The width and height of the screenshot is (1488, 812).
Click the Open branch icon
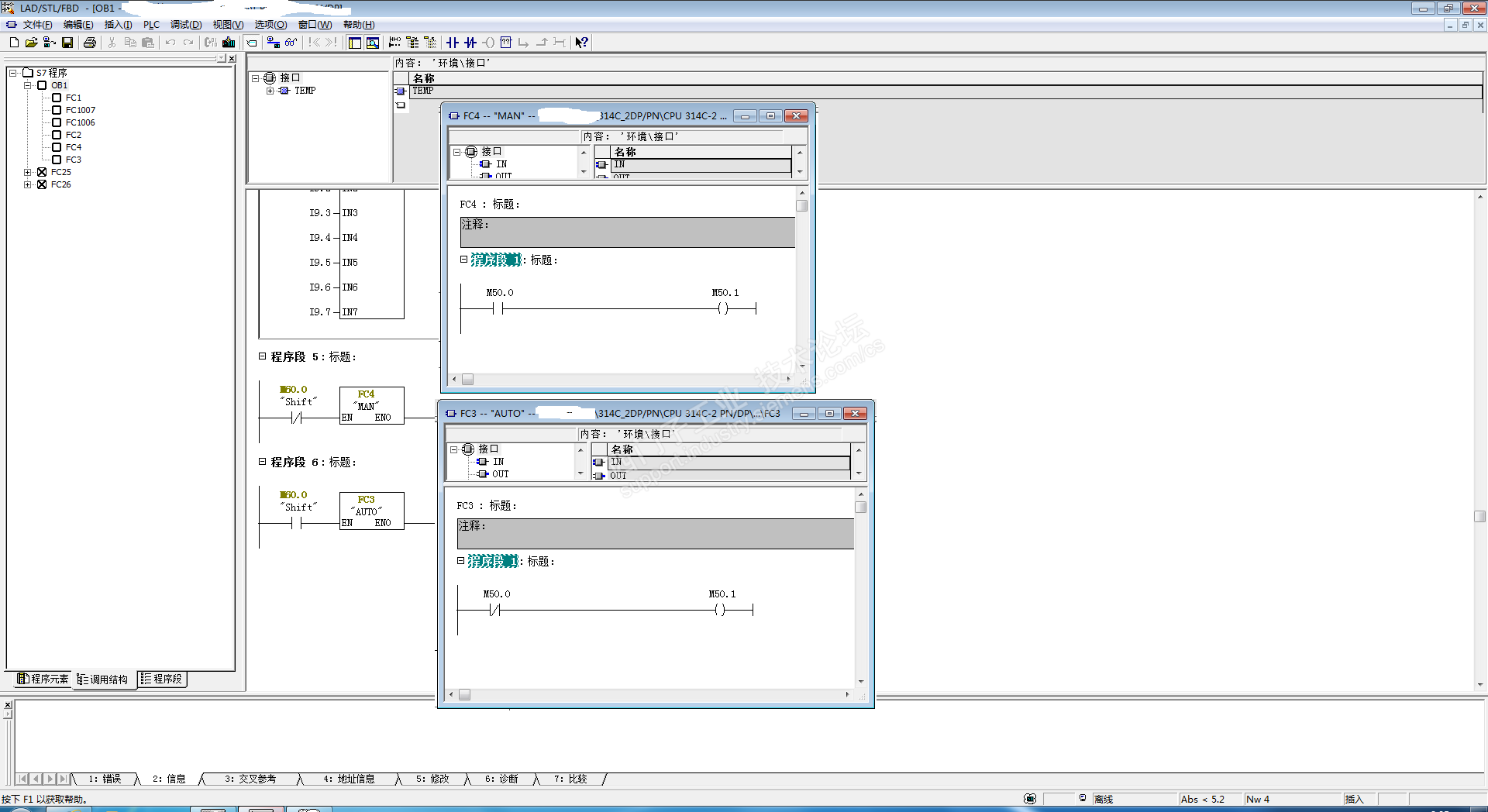tap(524, 43)
